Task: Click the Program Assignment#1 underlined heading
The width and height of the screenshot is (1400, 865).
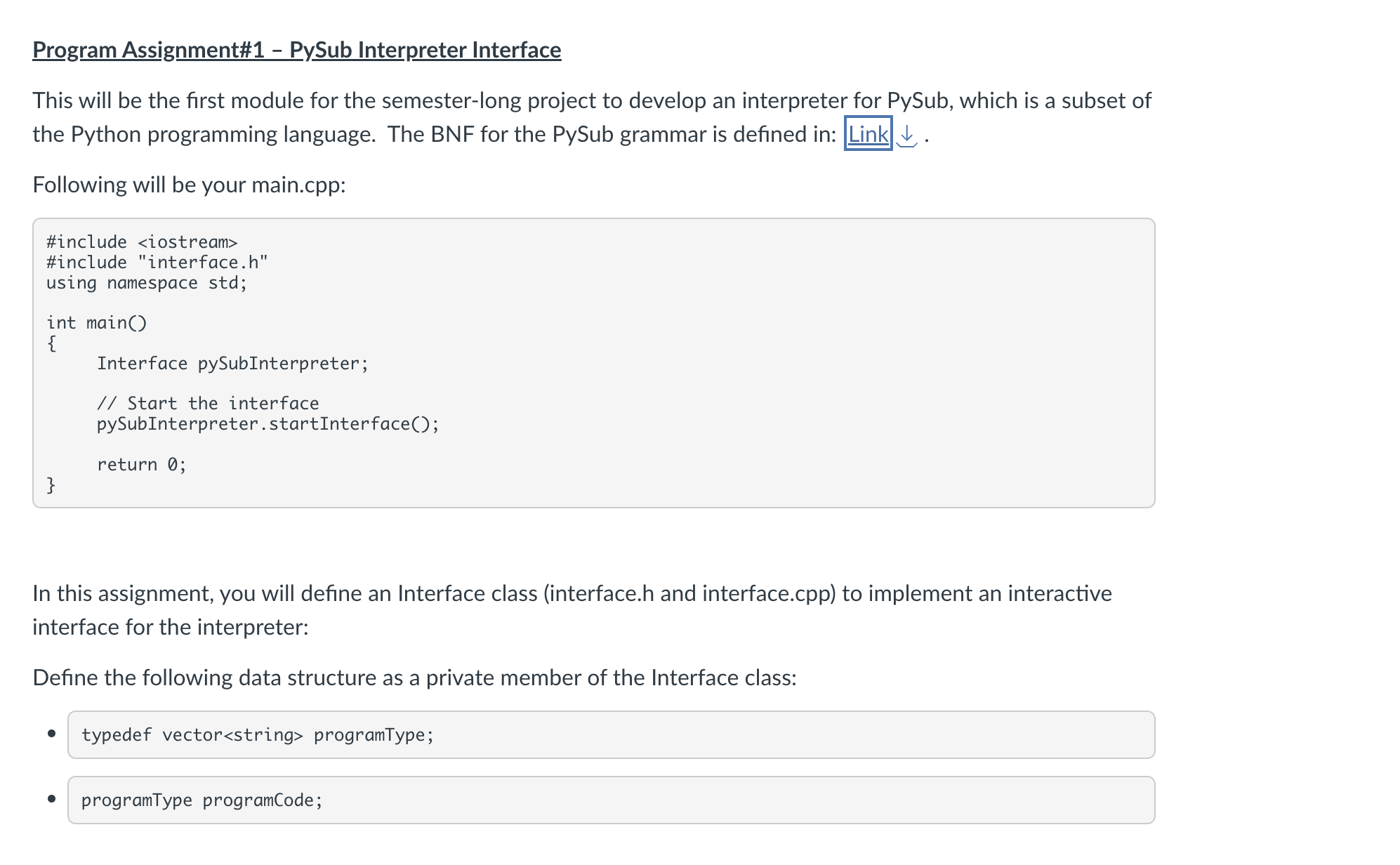Action: (296, 50)
